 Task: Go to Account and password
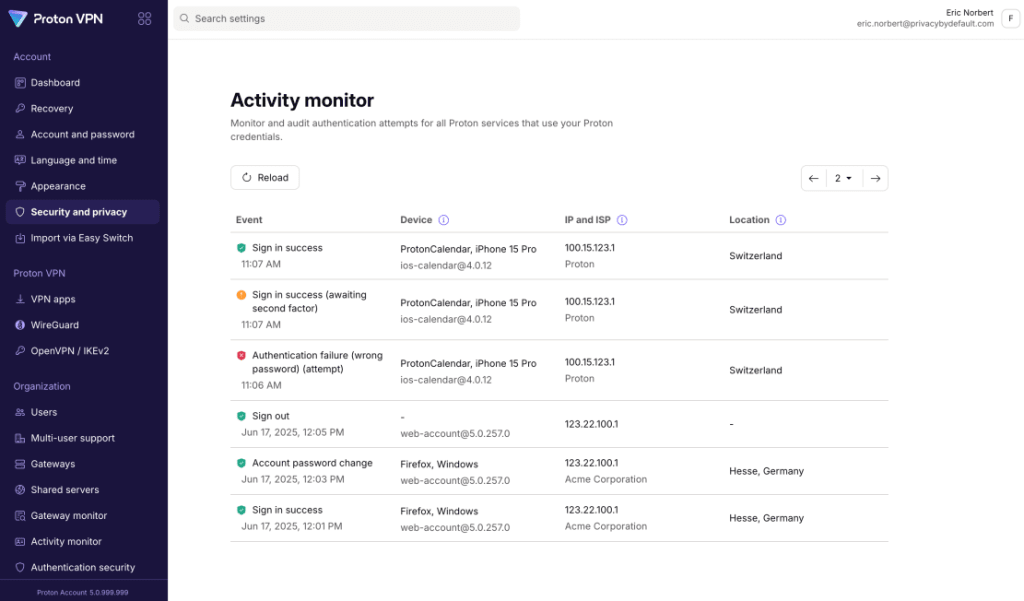(82, 135)
